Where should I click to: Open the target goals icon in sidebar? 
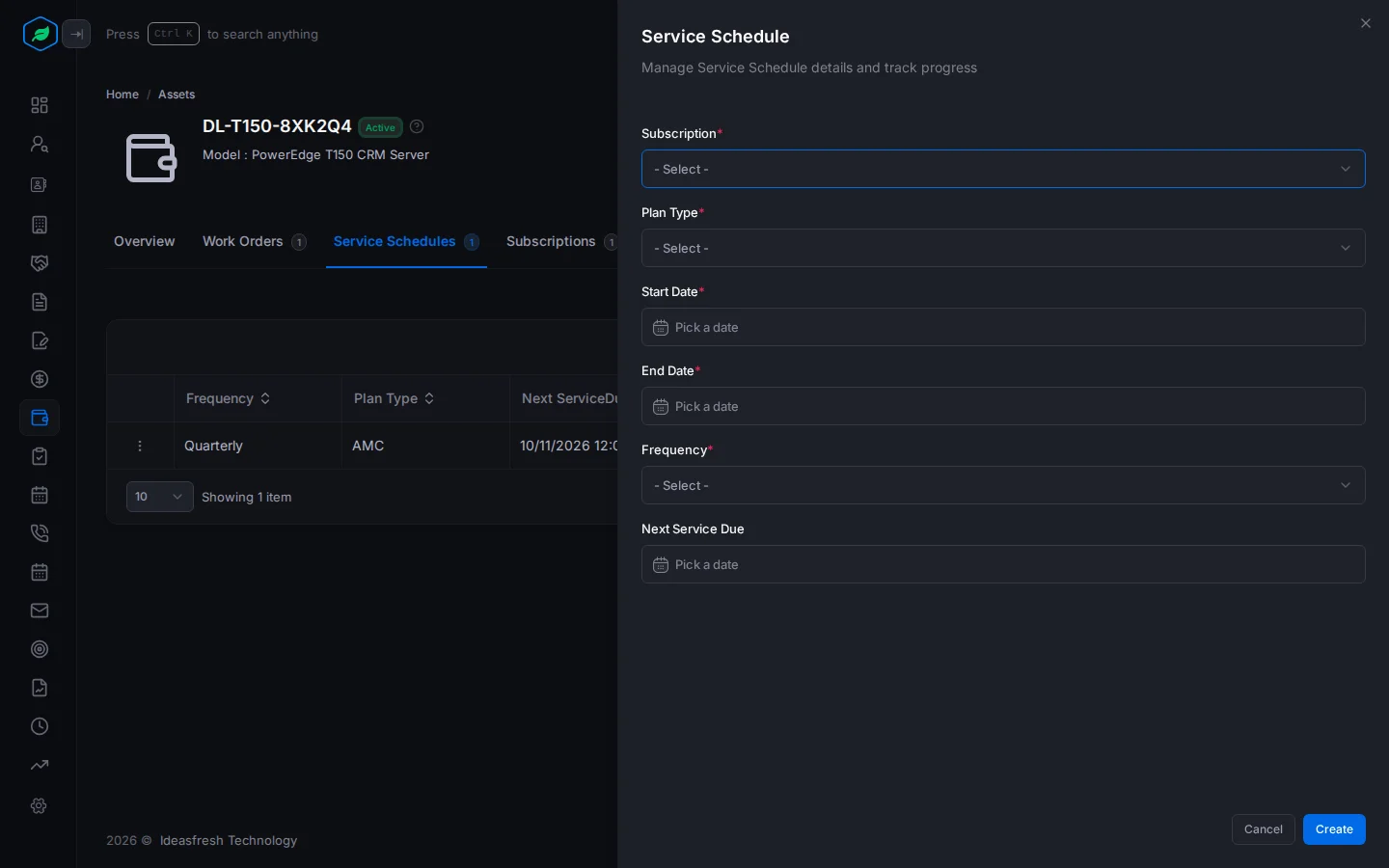point(40,649)
